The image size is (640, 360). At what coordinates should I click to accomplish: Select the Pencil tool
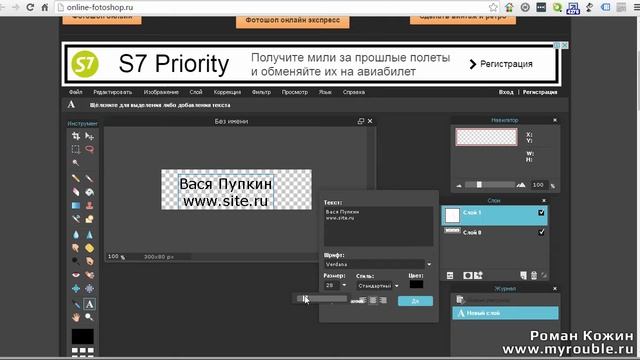[76, 178]
